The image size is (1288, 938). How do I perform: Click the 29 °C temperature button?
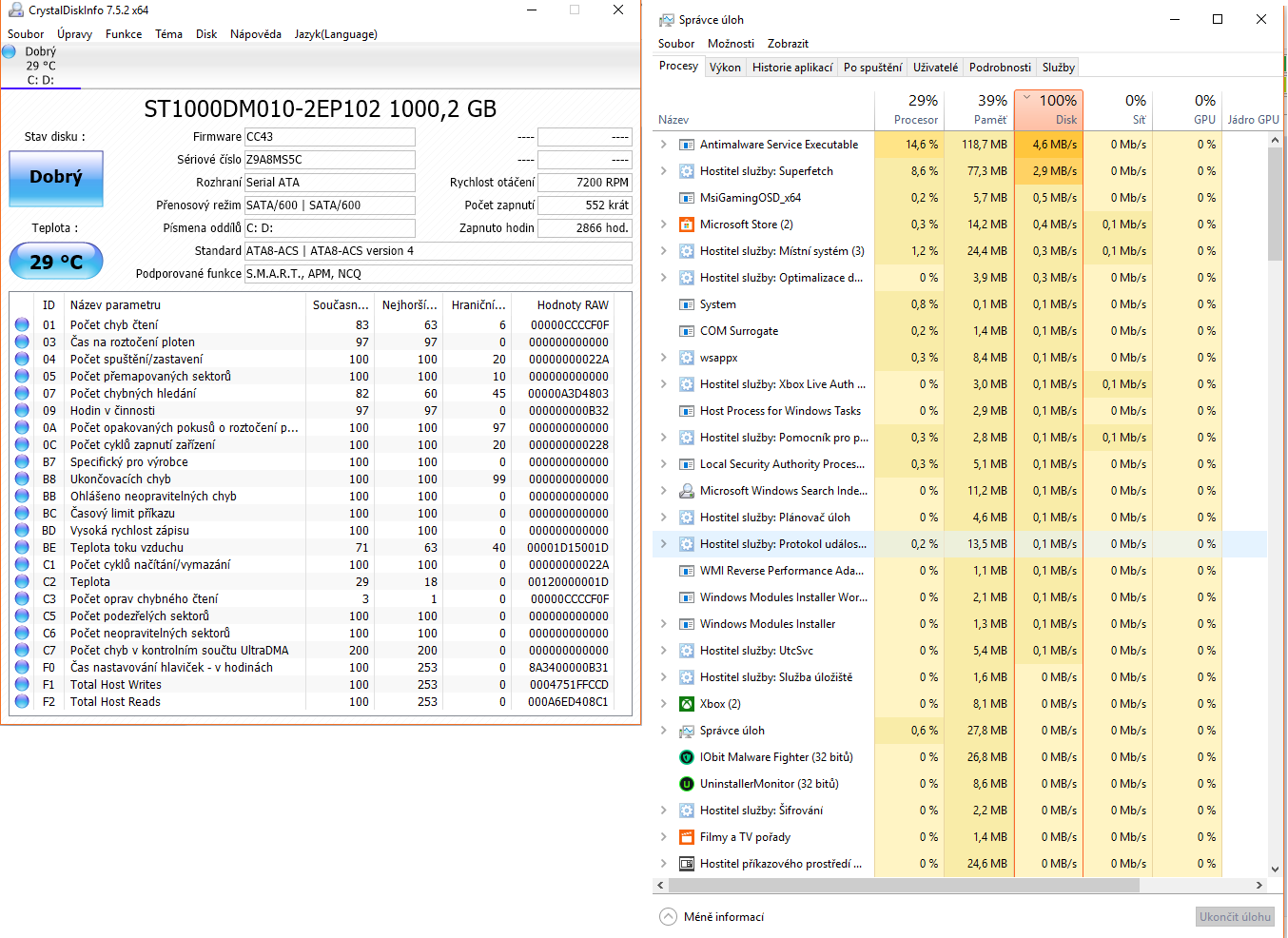click(x=56, y=262)
